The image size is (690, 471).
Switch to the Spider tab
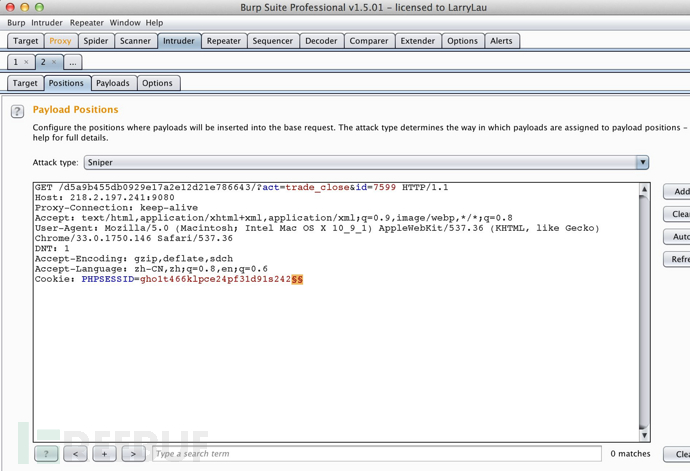click(x=95, y=41)
